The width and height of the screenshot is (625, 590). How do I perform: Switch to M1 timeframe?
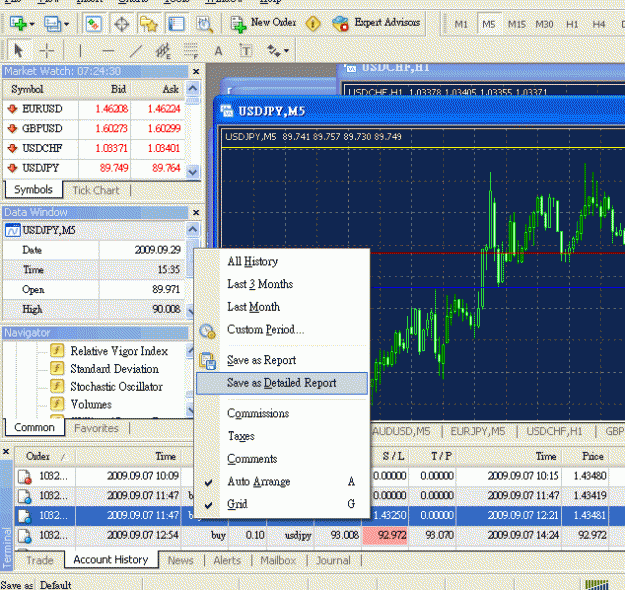tap(461, 24)
